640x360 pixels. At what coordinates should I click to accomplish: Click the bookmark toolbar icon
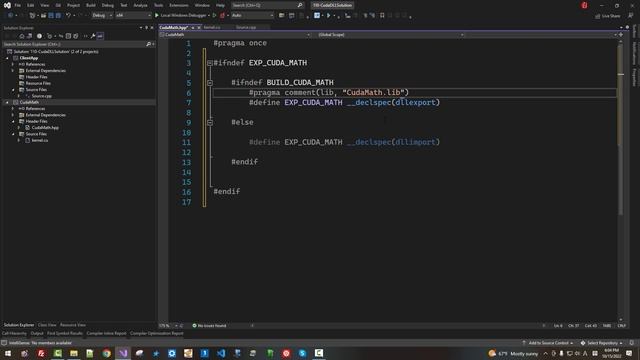tap(382, 16)
